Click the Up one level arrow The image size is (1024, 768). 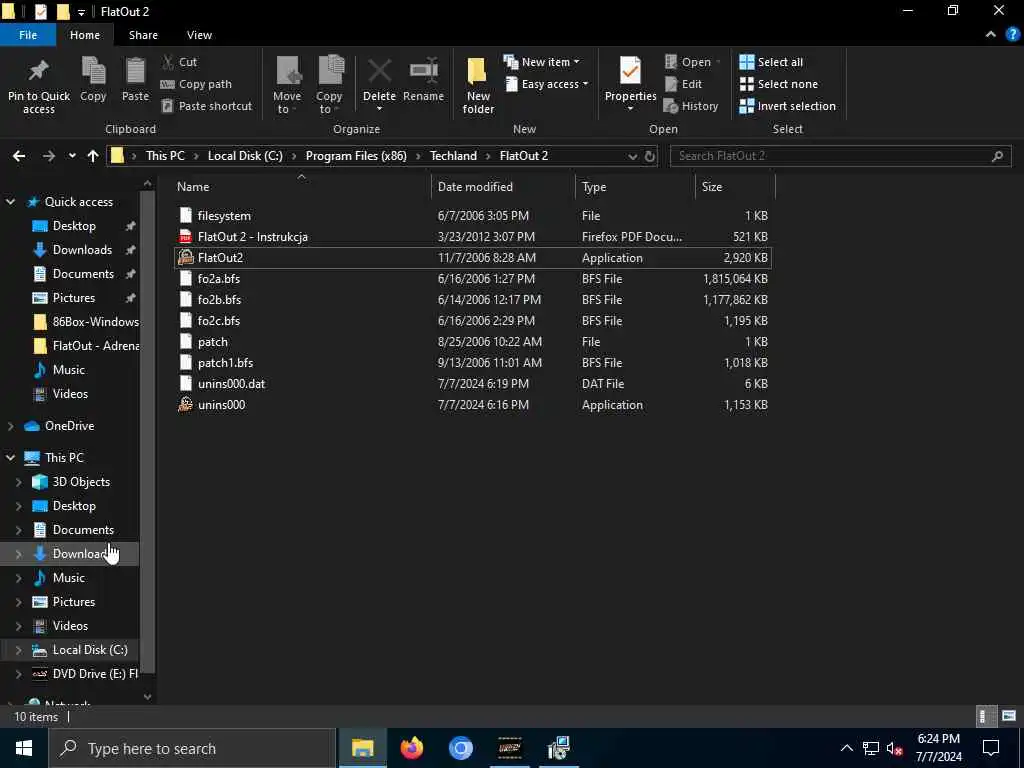coord(93,156)
